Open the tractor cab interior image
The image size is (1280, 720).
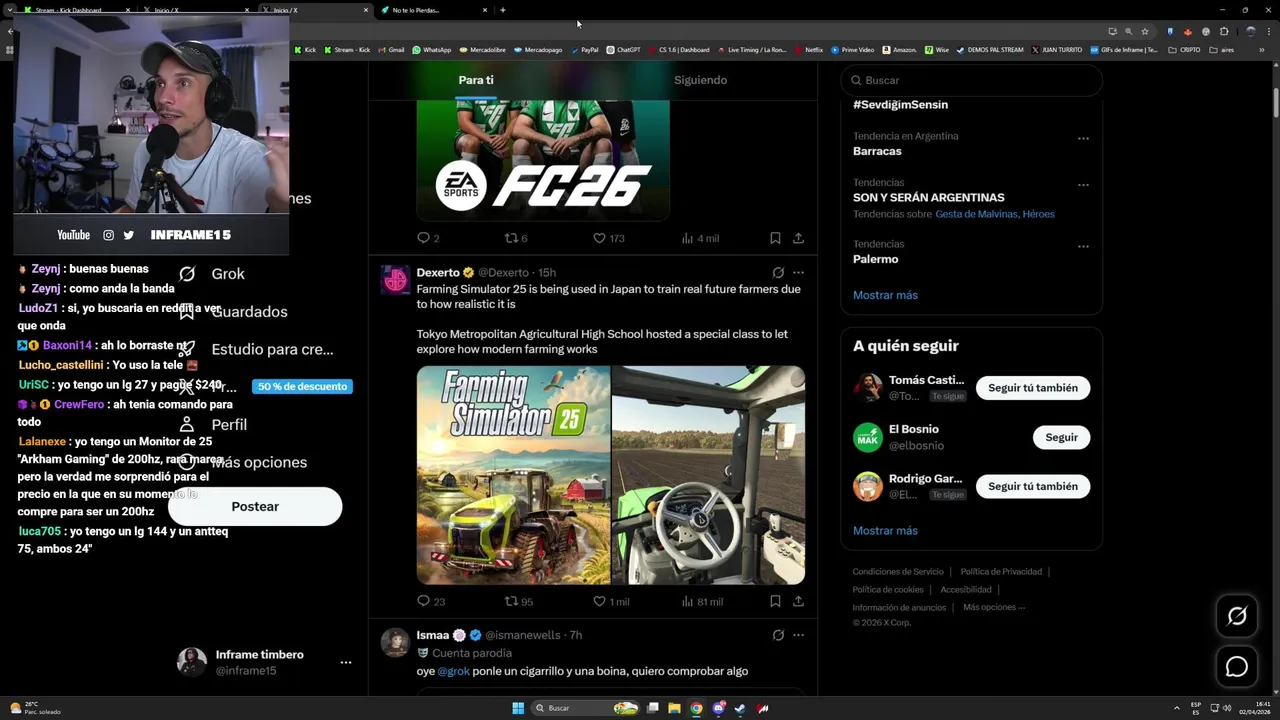[708, 475]
